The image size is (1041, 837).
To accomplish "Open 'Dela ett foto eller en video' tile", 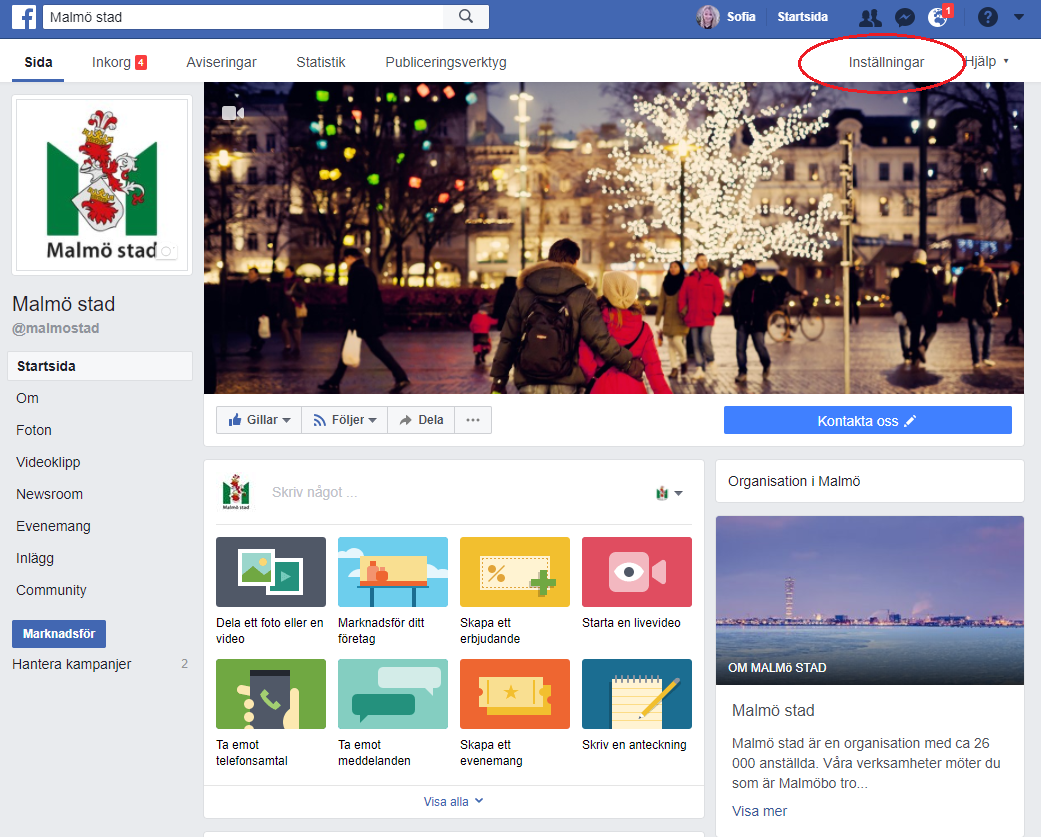I will pos(271,591).
